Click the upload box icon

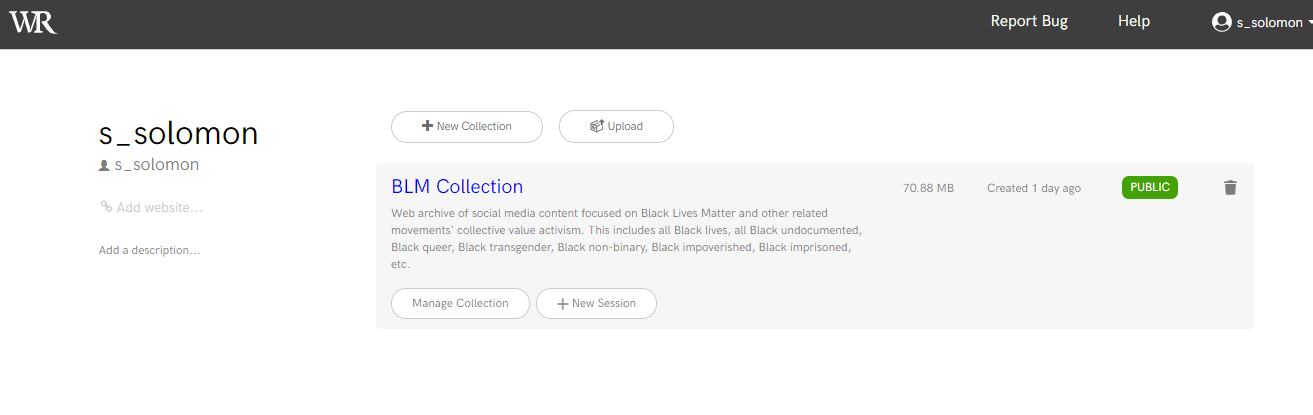597,126
